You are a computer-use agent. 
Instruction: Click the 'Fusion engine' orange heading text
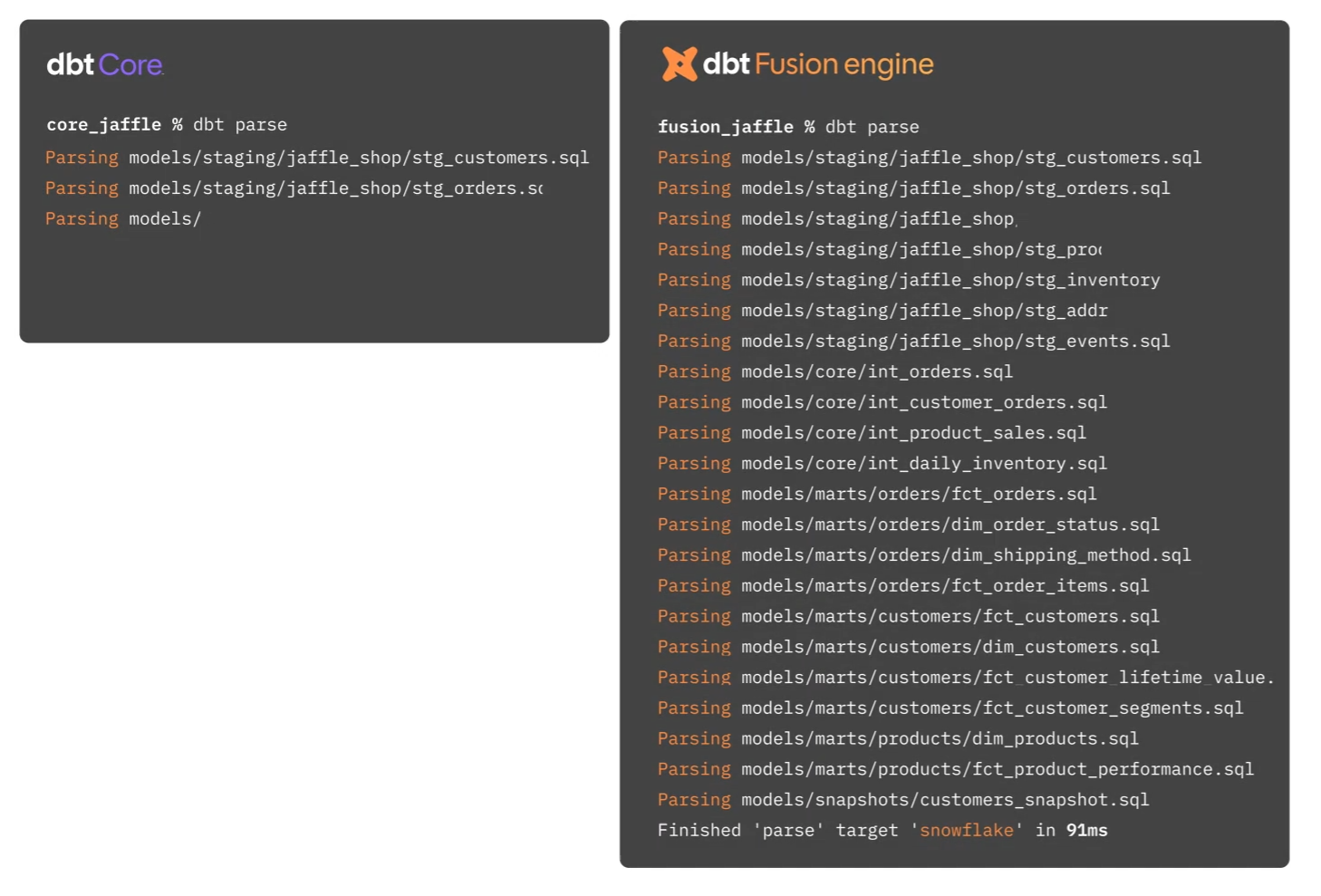(x=844, y=64)
